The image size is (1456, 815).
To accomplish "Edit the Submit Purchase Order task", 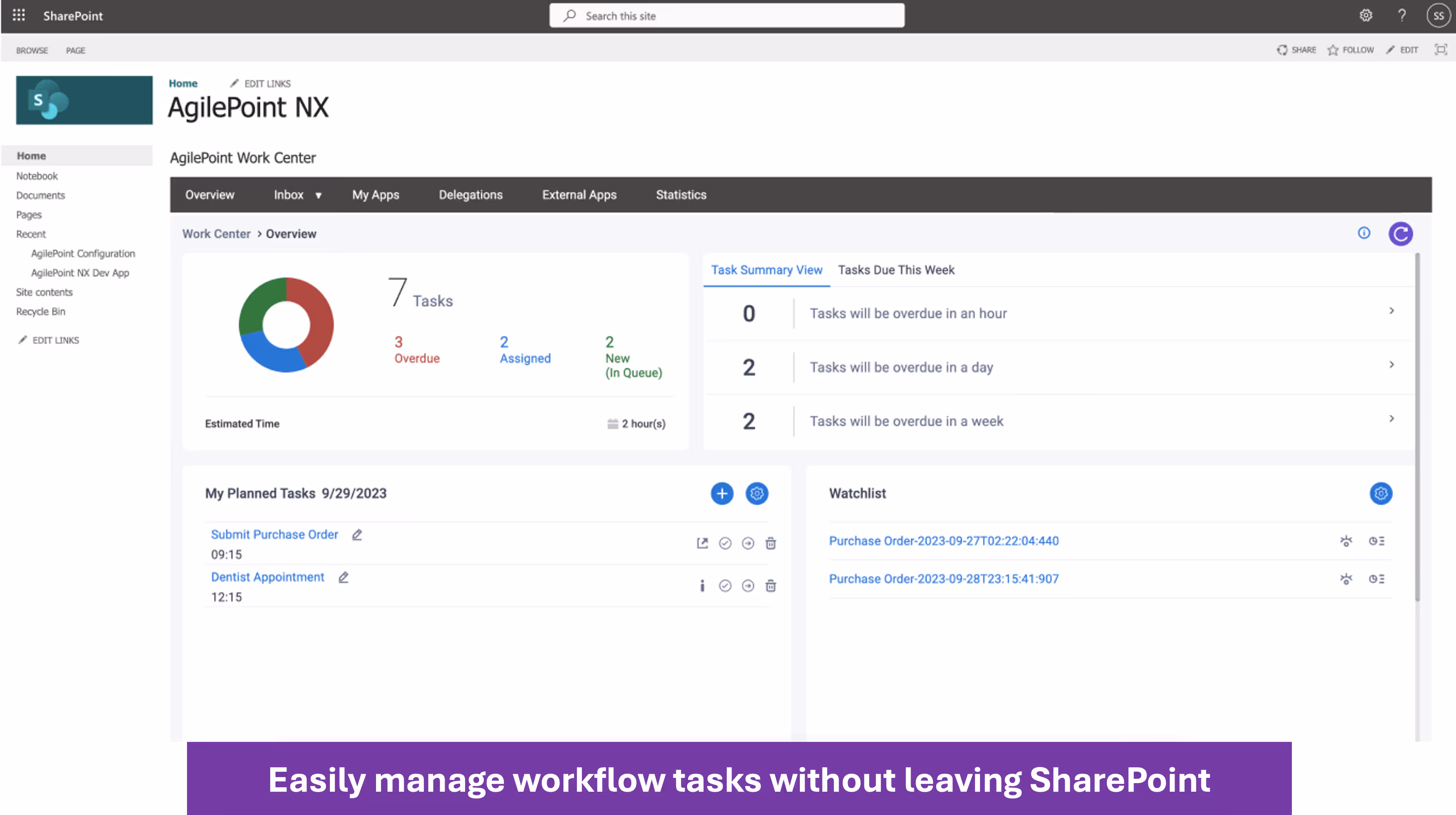I will pos(357,534).
